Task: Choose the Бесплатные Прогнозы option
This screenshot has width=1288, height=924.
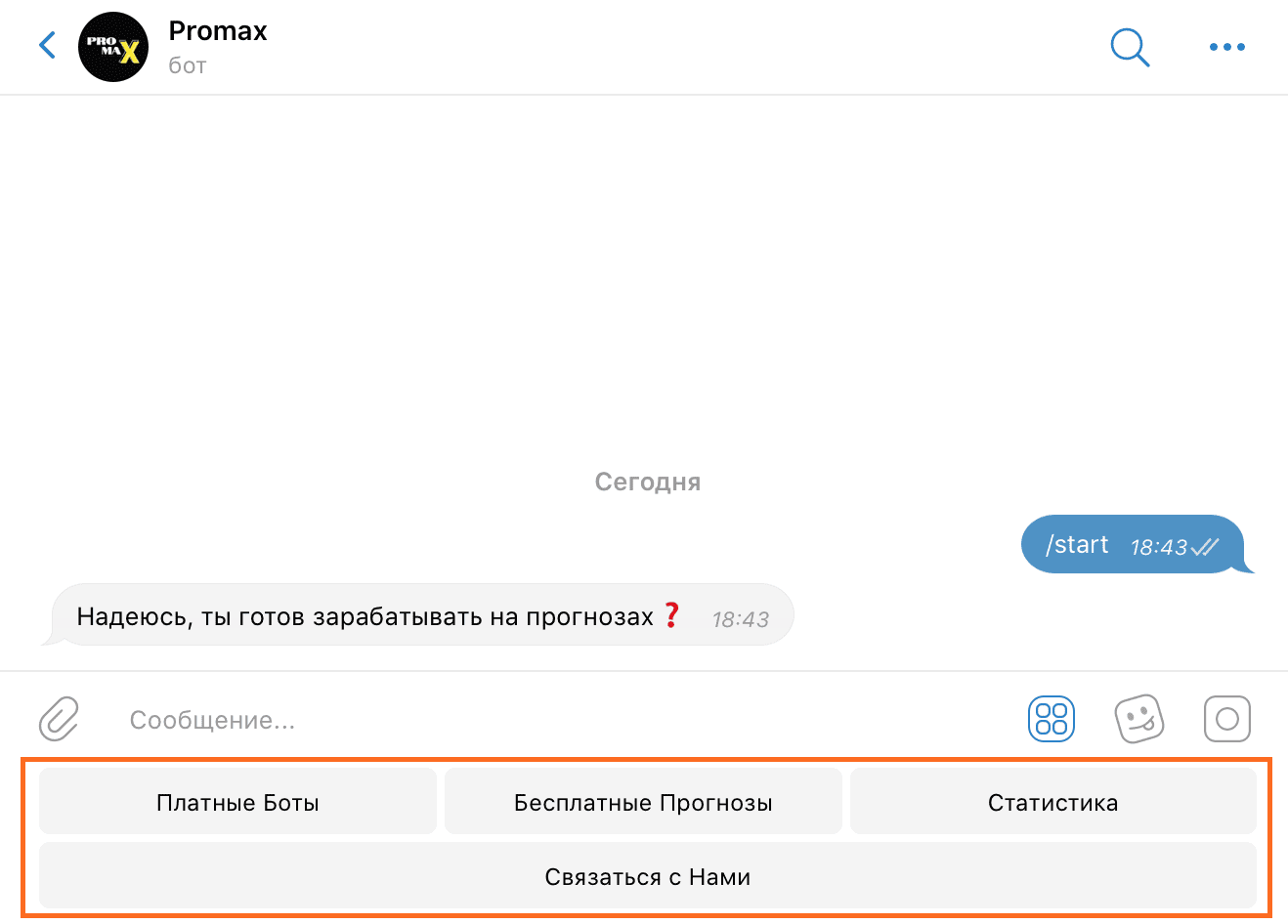Action: (643, 801)
